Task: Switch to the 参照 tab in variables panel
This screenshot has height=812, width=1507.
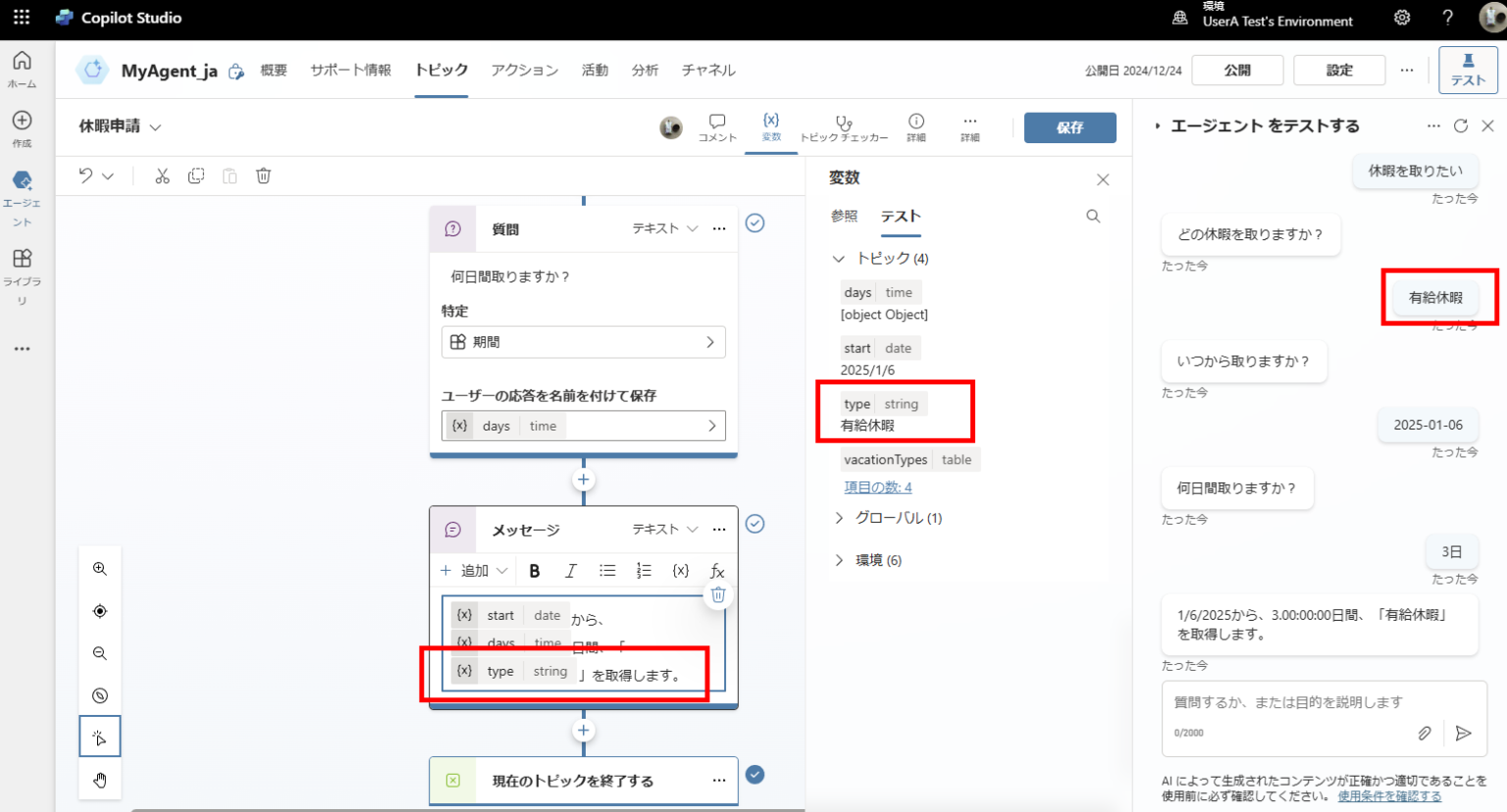Action: tap(845, 216)
